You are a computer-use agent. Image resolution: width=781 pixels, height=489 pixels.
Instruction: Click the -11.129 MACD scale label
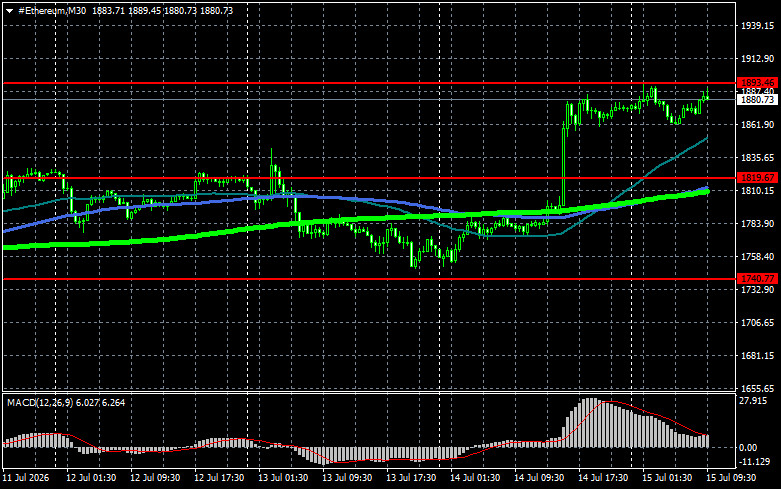click(754, 462)
